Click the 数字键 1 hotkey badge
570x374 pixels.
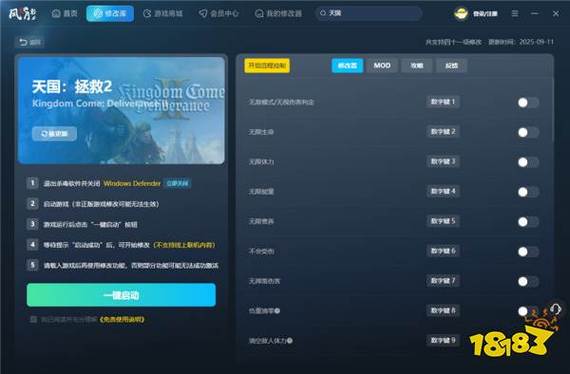pos(443,102)
